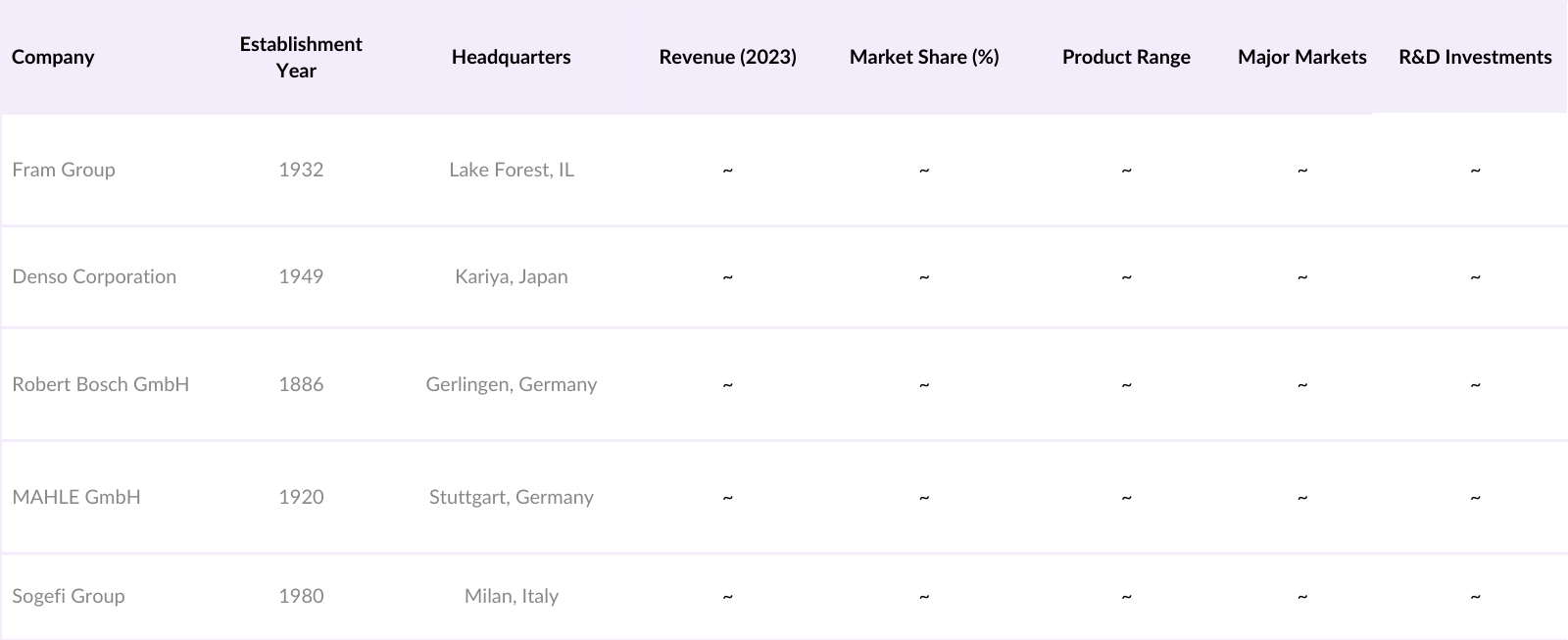
Task: Select MAHLE GmbH's Major Markets cell
Action: pos(1302,498)
